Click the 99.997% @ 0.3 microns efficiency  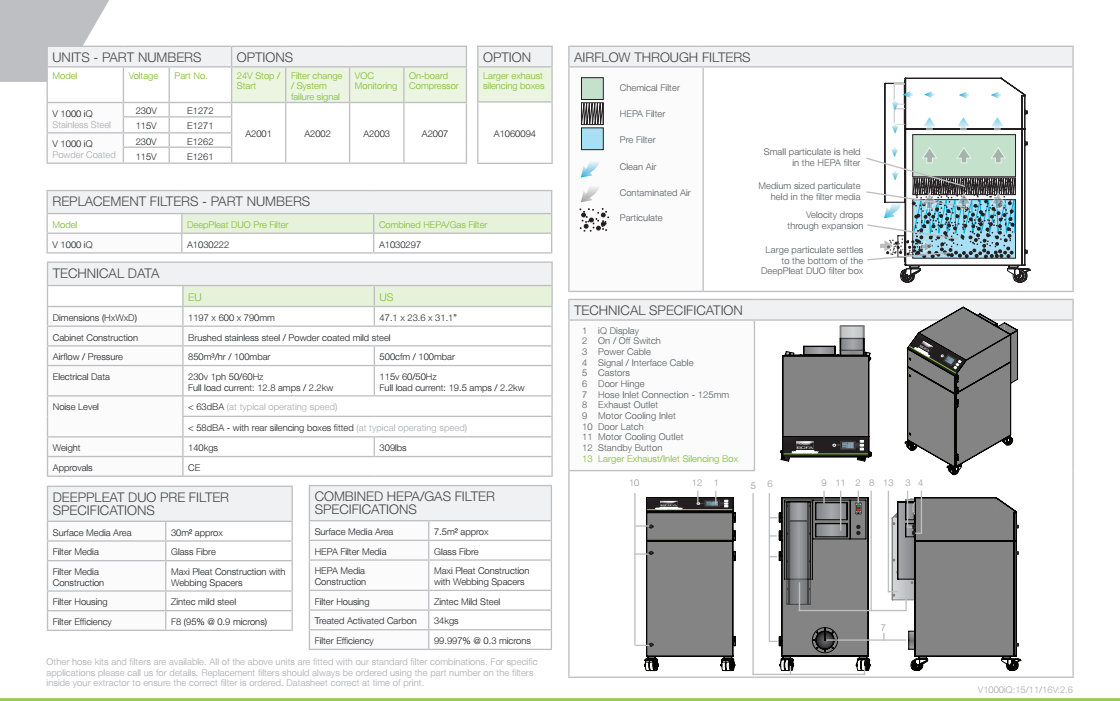[x=482, y=641]
